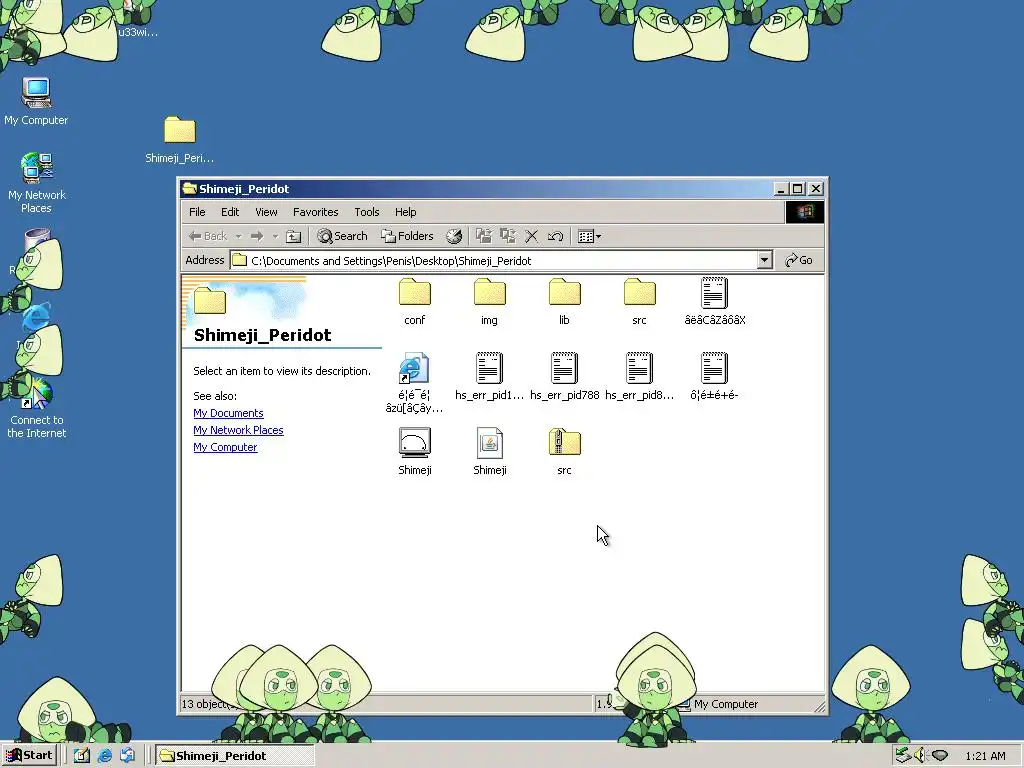Select My Computer desktop icon
The width and height of the screenshot is (1024, 768).
[36, 101]
